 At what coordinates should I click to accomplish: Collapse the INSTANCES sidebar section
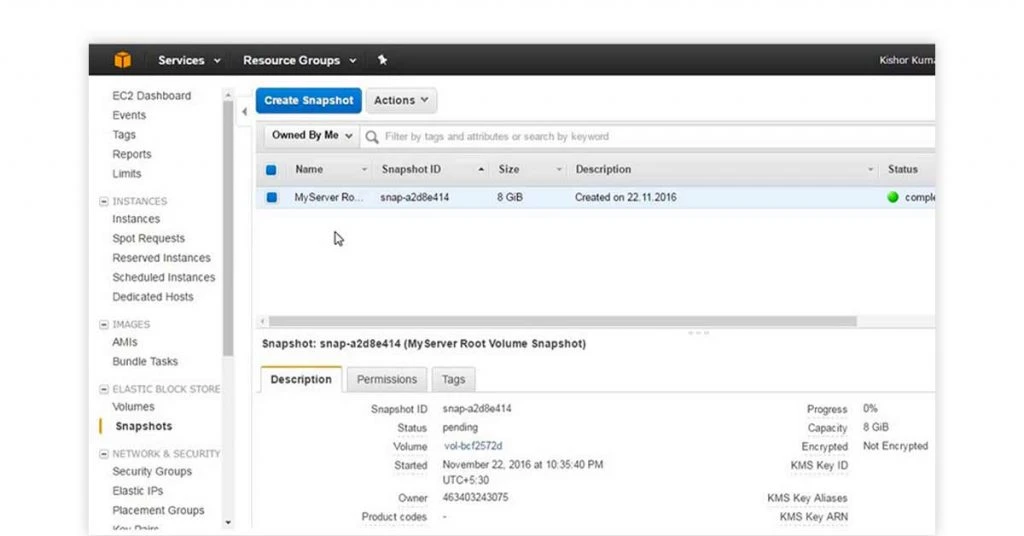coord(103,201)
